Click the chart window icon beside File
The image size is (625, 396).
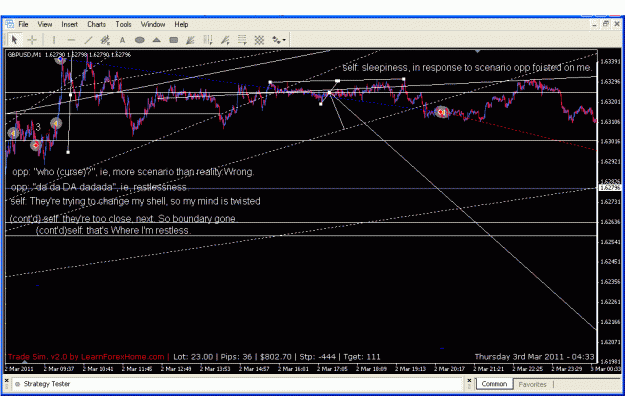[x=10, y=24]
